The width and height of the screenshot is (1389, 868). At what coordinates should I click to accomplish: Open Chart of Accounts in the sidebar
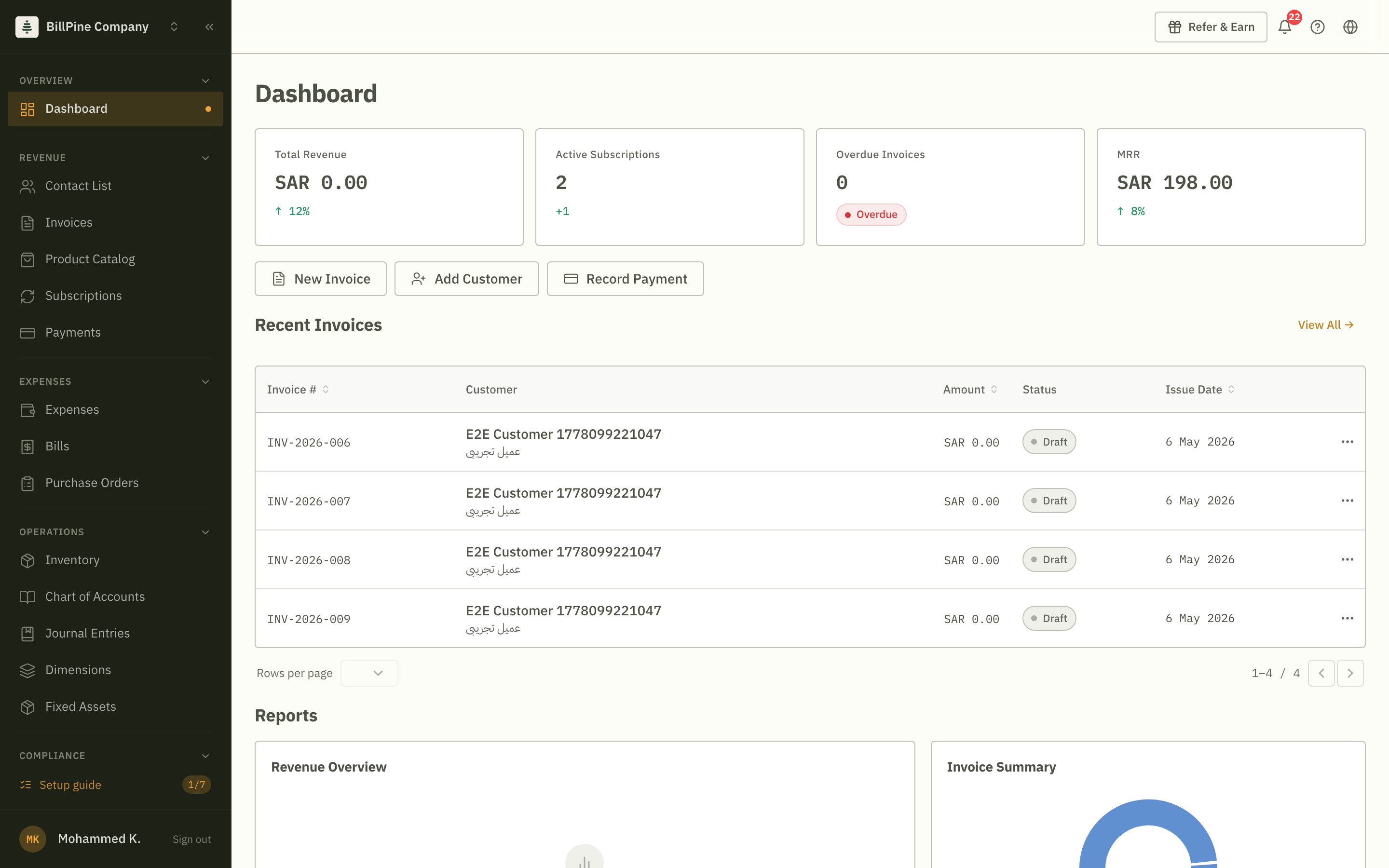click(x=115, y=597)
